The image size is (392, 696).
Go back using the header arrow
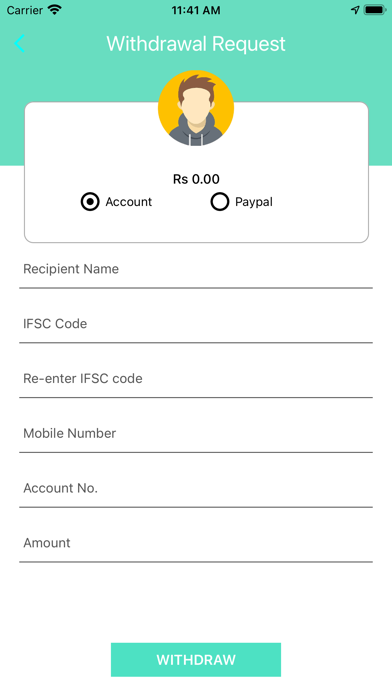coord(20,44)
